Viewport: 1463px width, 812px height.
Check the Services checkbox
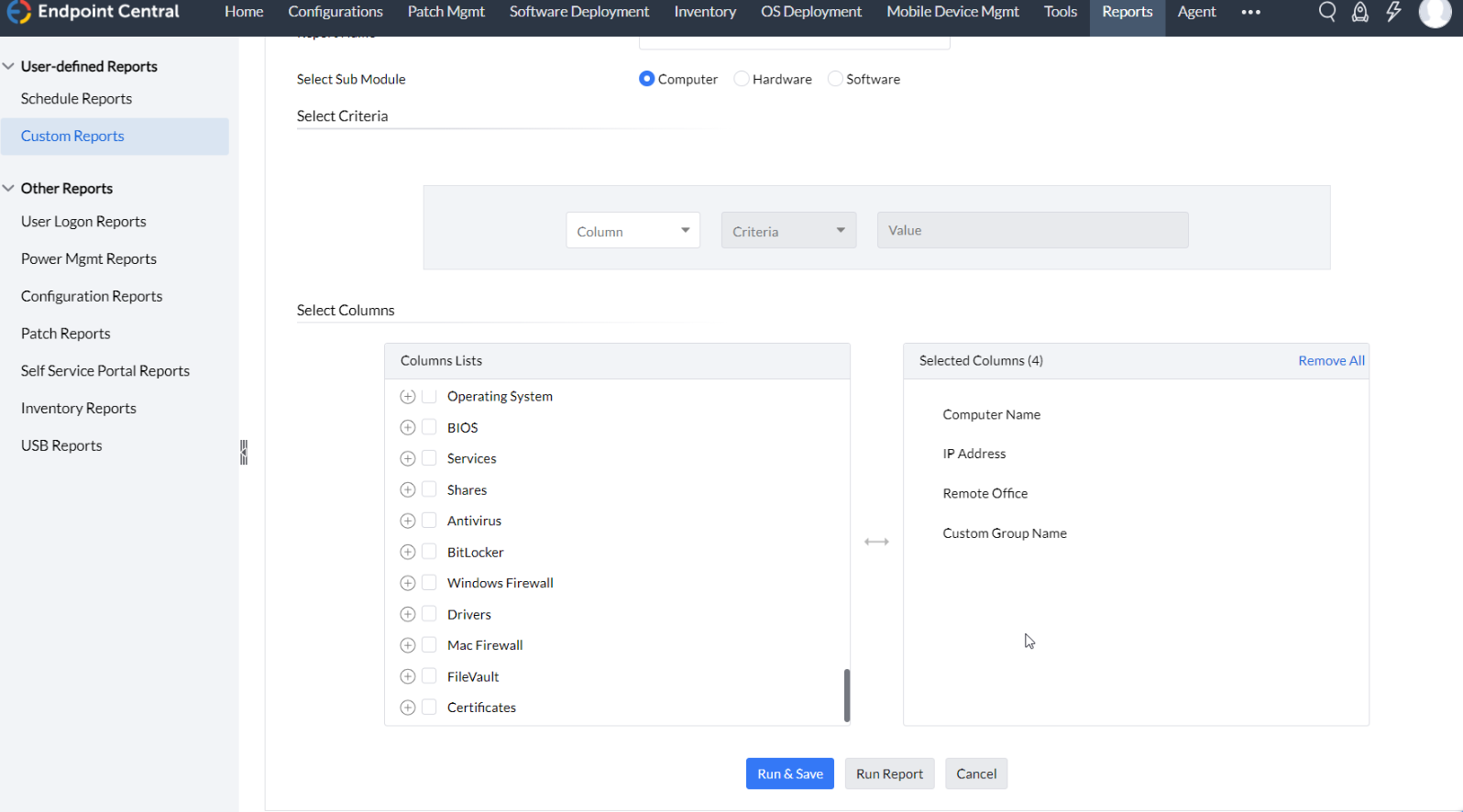point(429,458)
